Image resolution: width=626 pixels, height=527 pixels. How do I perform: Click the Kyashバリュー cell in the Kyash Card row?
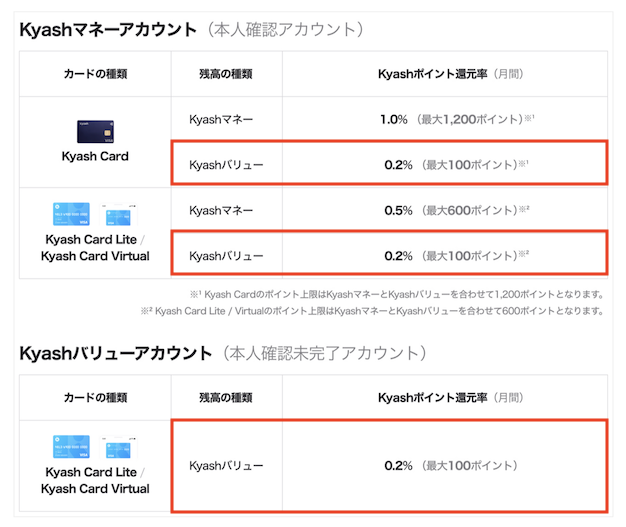226,164
